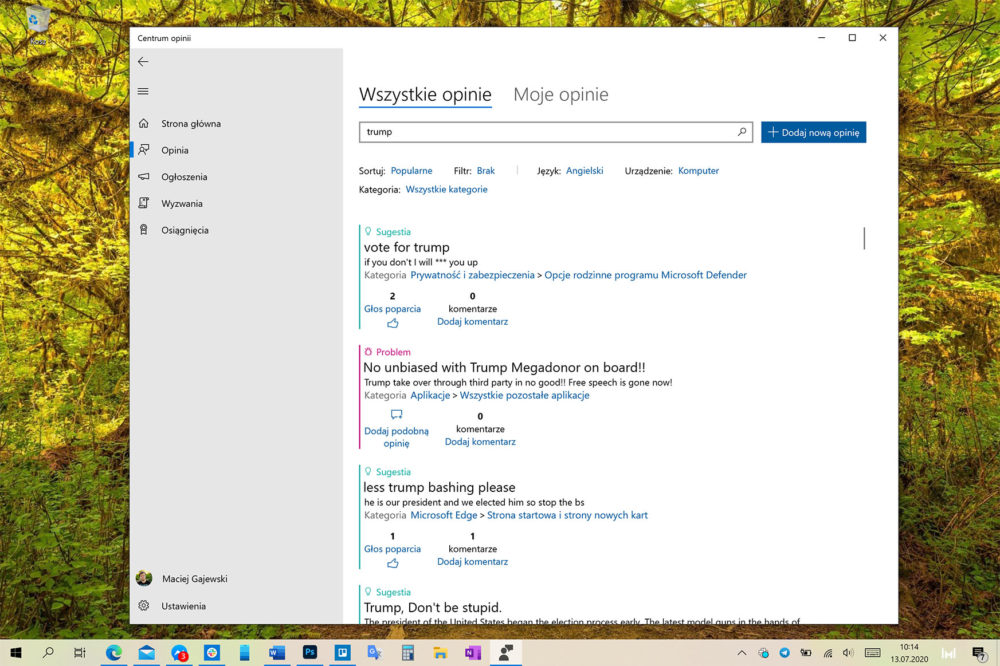Viewport: 1000px width, 666px height.
Task: Open Windows Start menu
Action: tap(16, 653)
